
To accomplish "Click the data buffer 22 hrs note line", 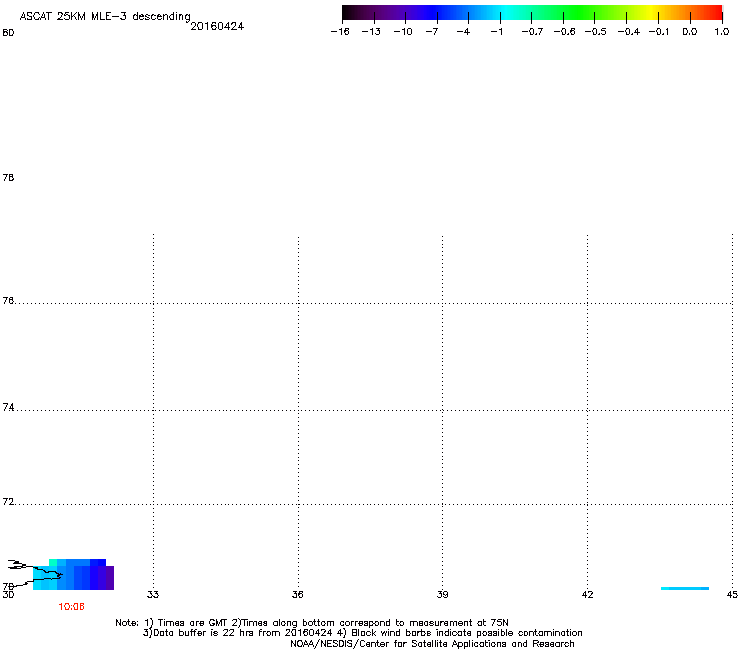I will 362,633.
